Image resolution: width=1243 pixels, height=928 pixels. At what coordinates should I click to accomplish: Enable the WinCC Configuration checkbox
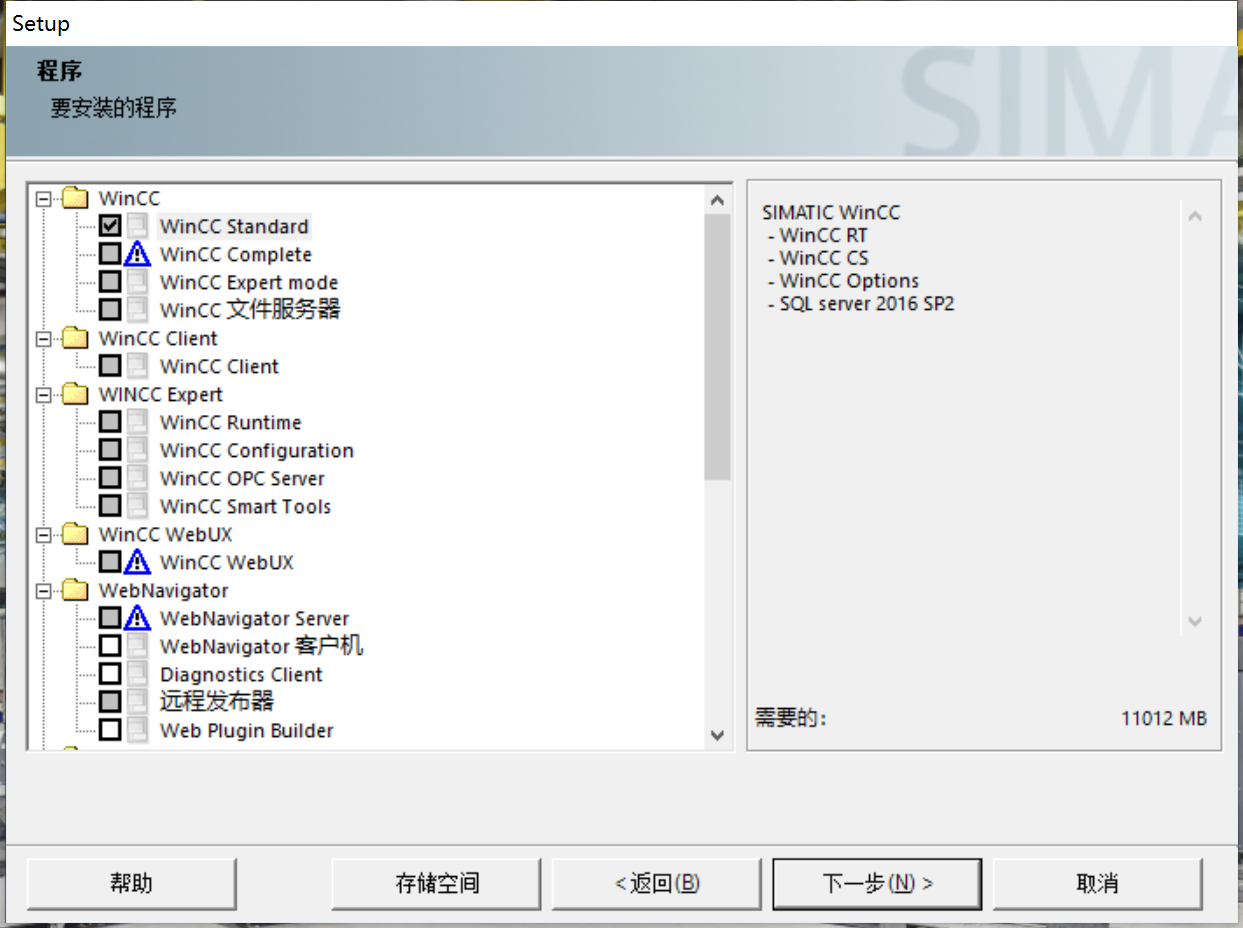110,450
